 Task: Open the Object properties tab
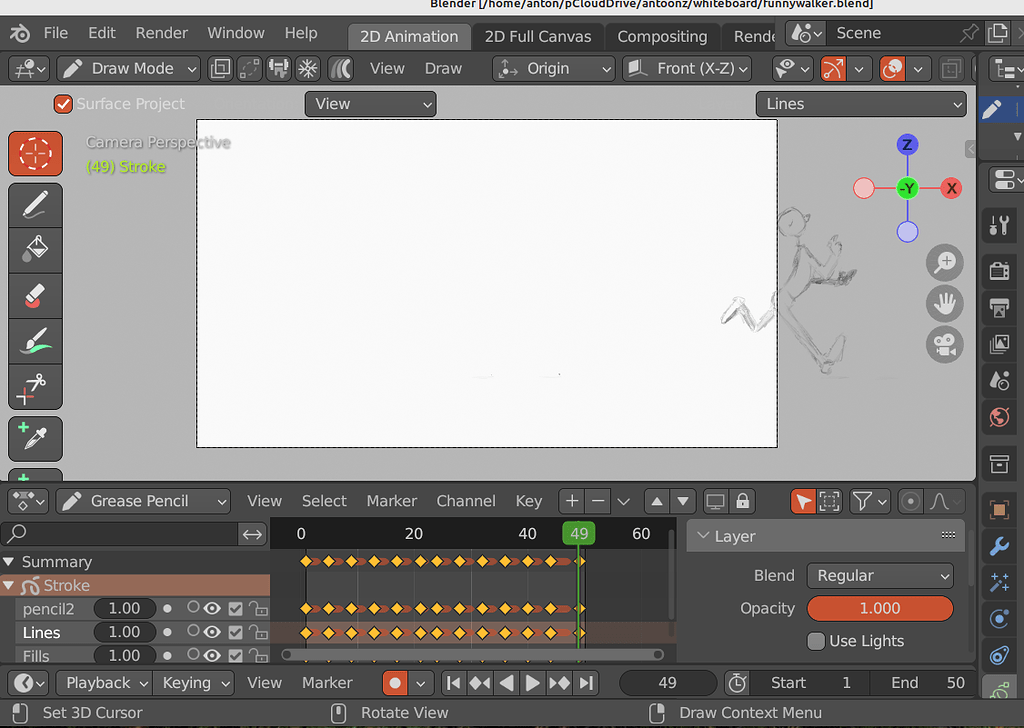pyautogui.click(x=999, y=509)
